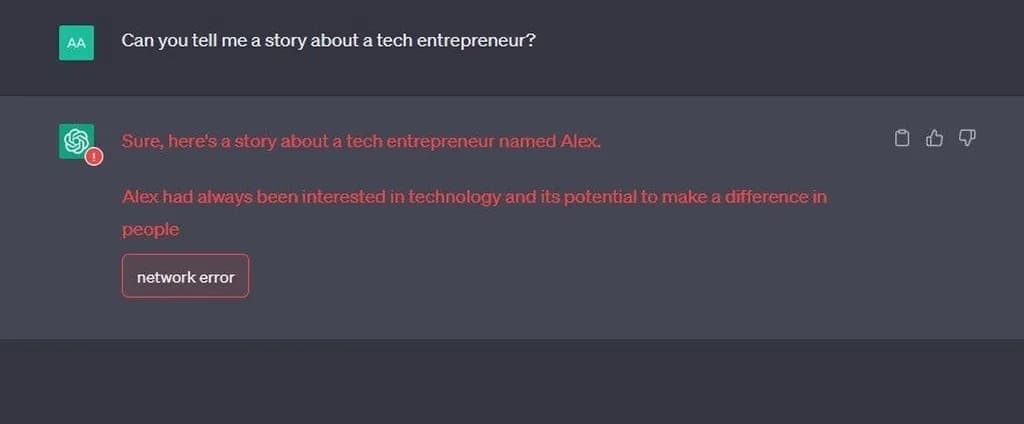Copy the response with the clipboard icon
The image size is (1024, 424).
[x=901, y=139]
